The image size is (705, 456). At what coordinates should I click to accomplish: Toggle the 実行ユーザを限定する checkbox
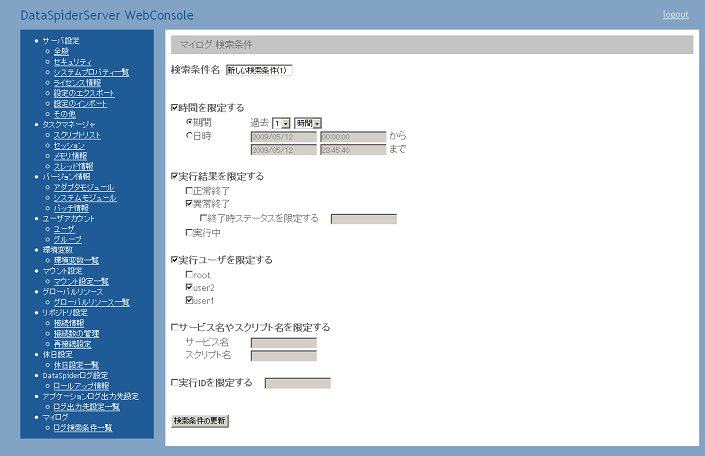point(174,259)
